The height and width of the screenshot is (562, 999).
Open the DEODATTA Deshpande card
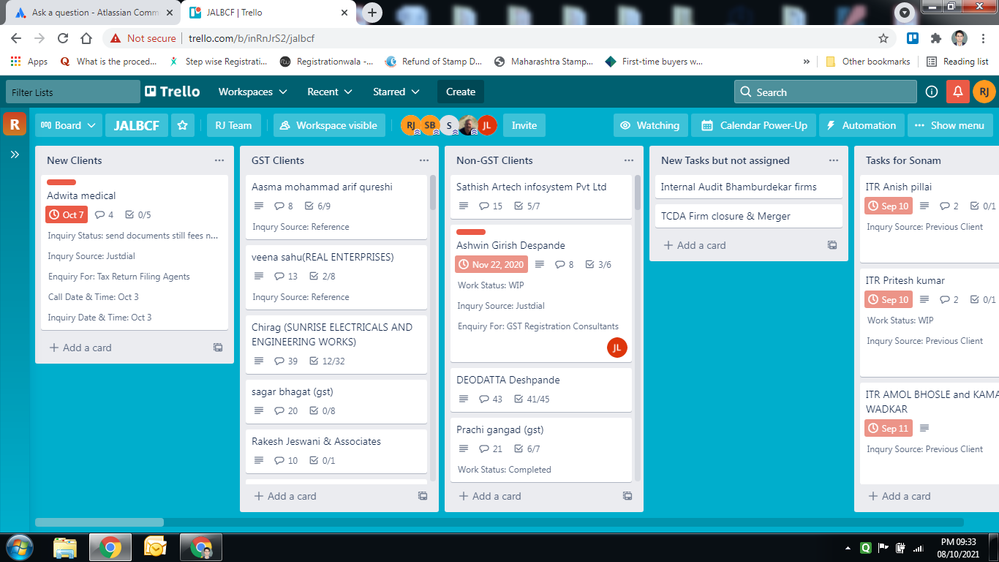[x=541, y=389]
